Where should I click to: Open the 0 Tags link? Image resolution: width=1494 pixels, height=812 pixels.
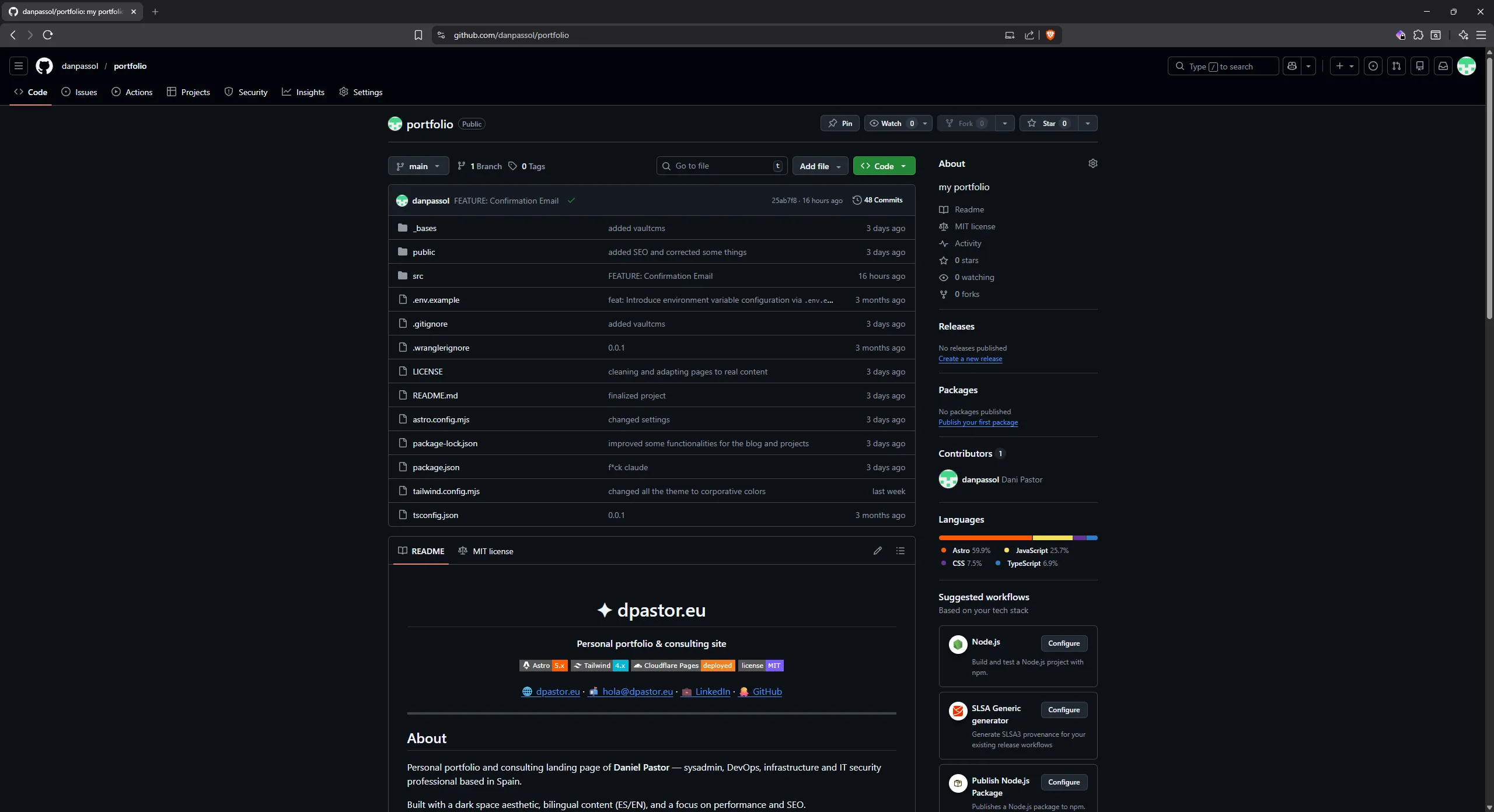click(x=527, y=166)
